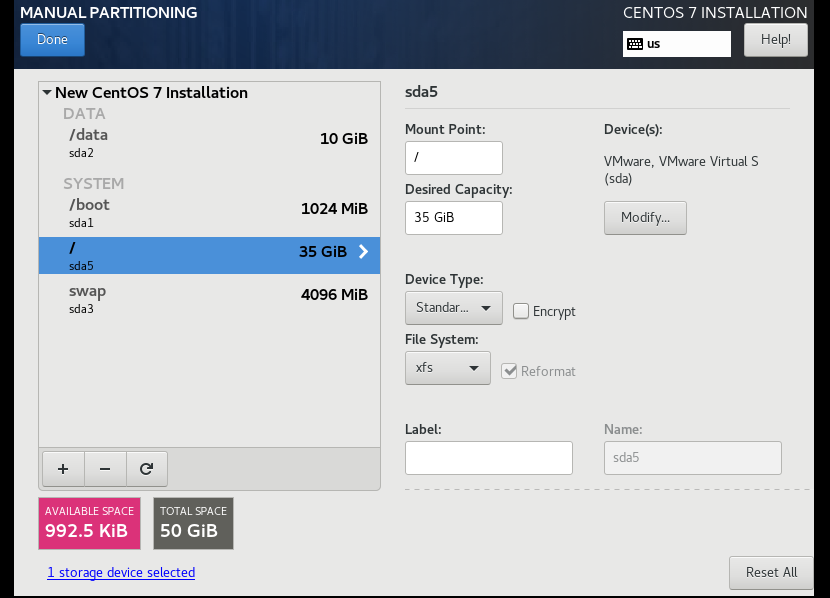Screen dimensions: 830x598
Task: Open the Device Type dropdown
Action: click(454, 307)
